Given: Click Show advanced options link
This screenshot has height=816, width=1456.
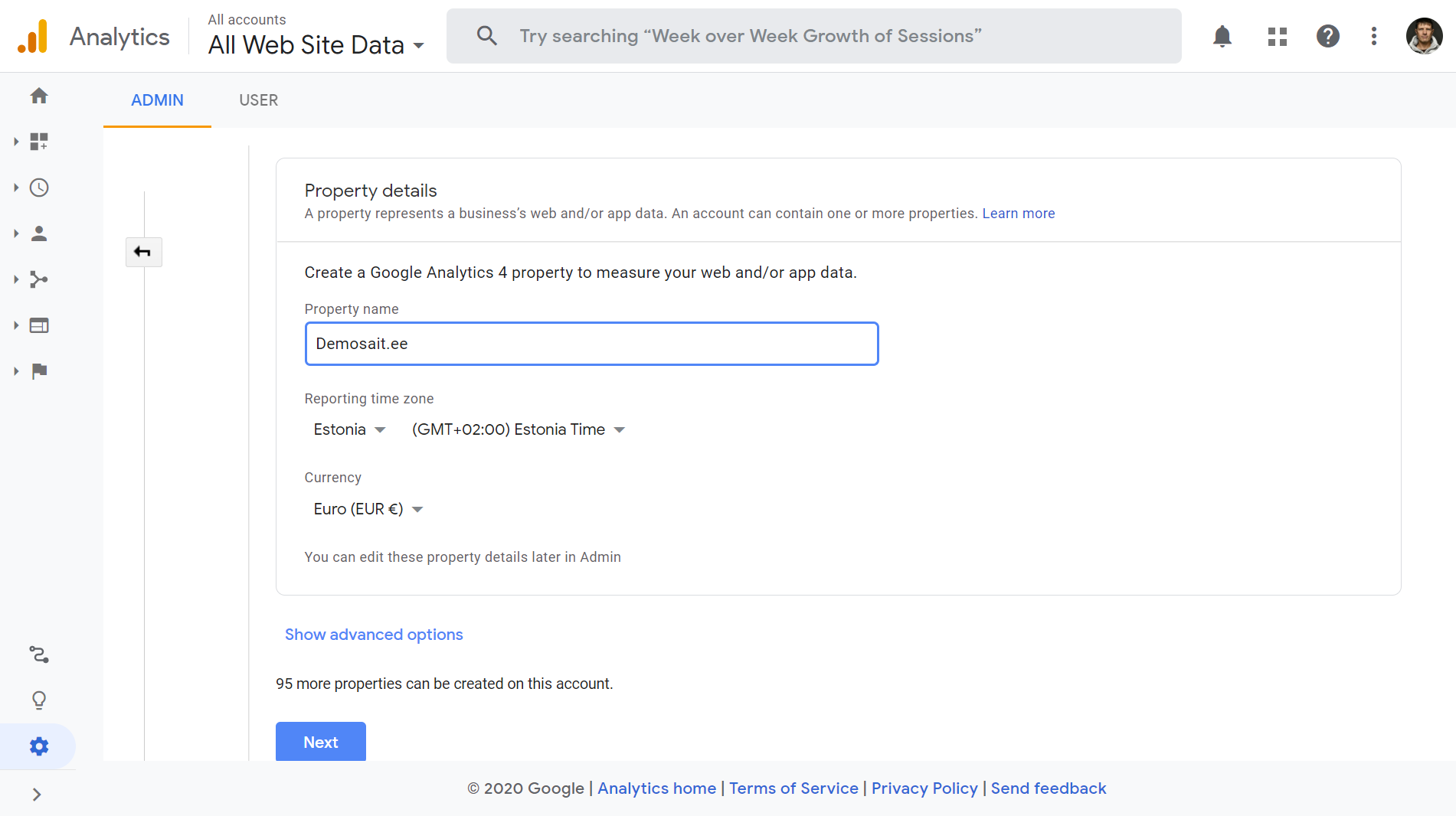Looking at the screenshot, I should coord(374,635).
